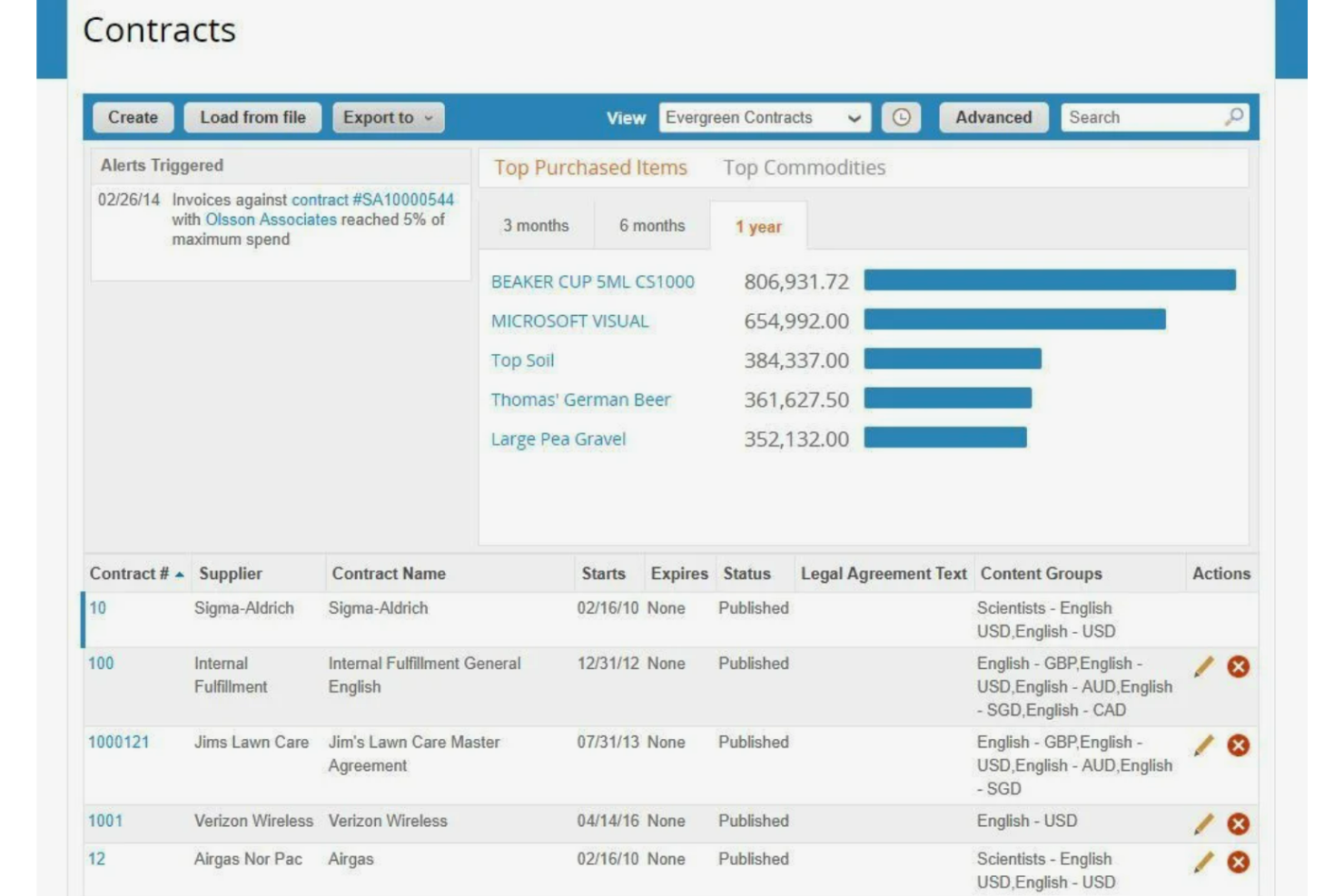This screenshot has width=1344, height=896.
Task: Click the Sigma-Aldrich supplier cell
Action: coord(243,608)
